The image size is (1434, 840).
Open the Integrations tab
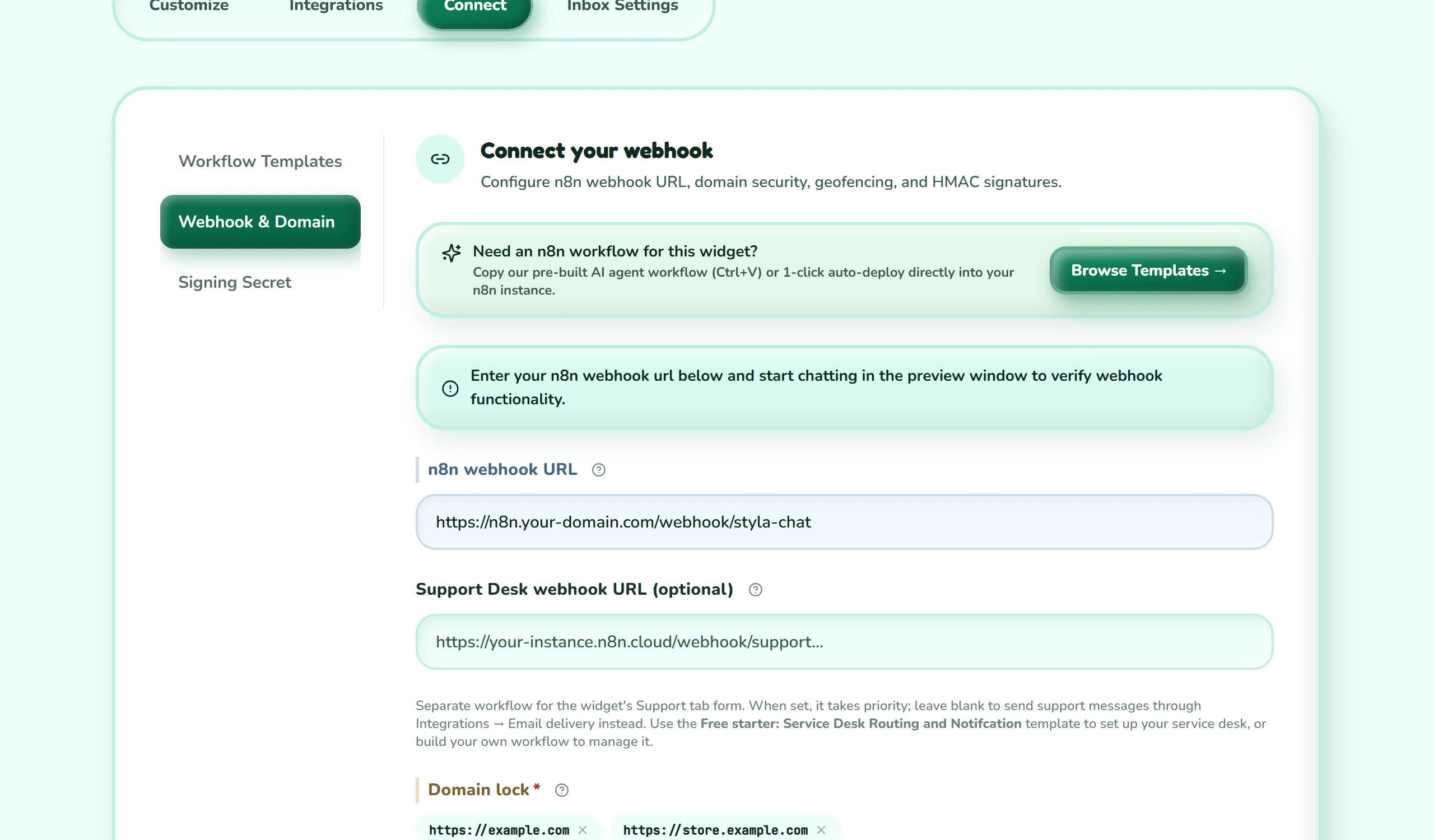coord(336,7)
